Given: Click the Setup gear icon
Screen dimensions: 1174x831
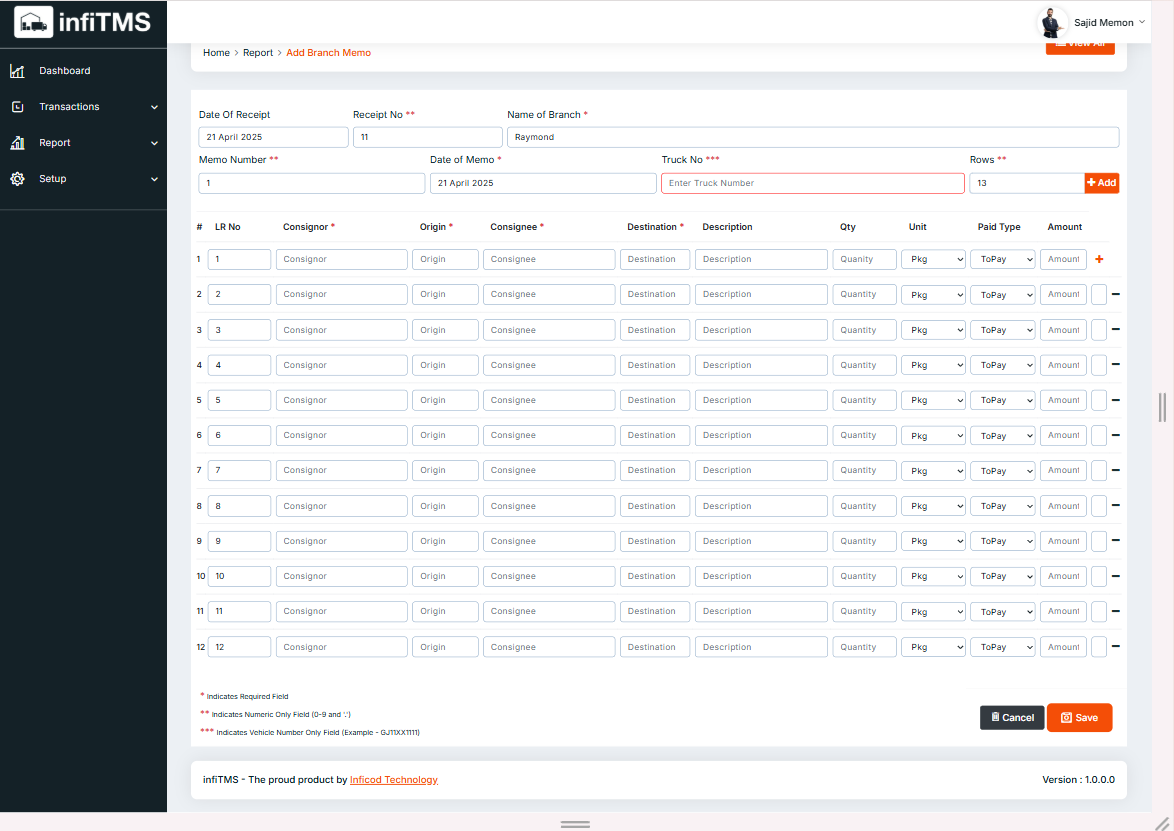Looking at the screenshot, I should (17, 179).
